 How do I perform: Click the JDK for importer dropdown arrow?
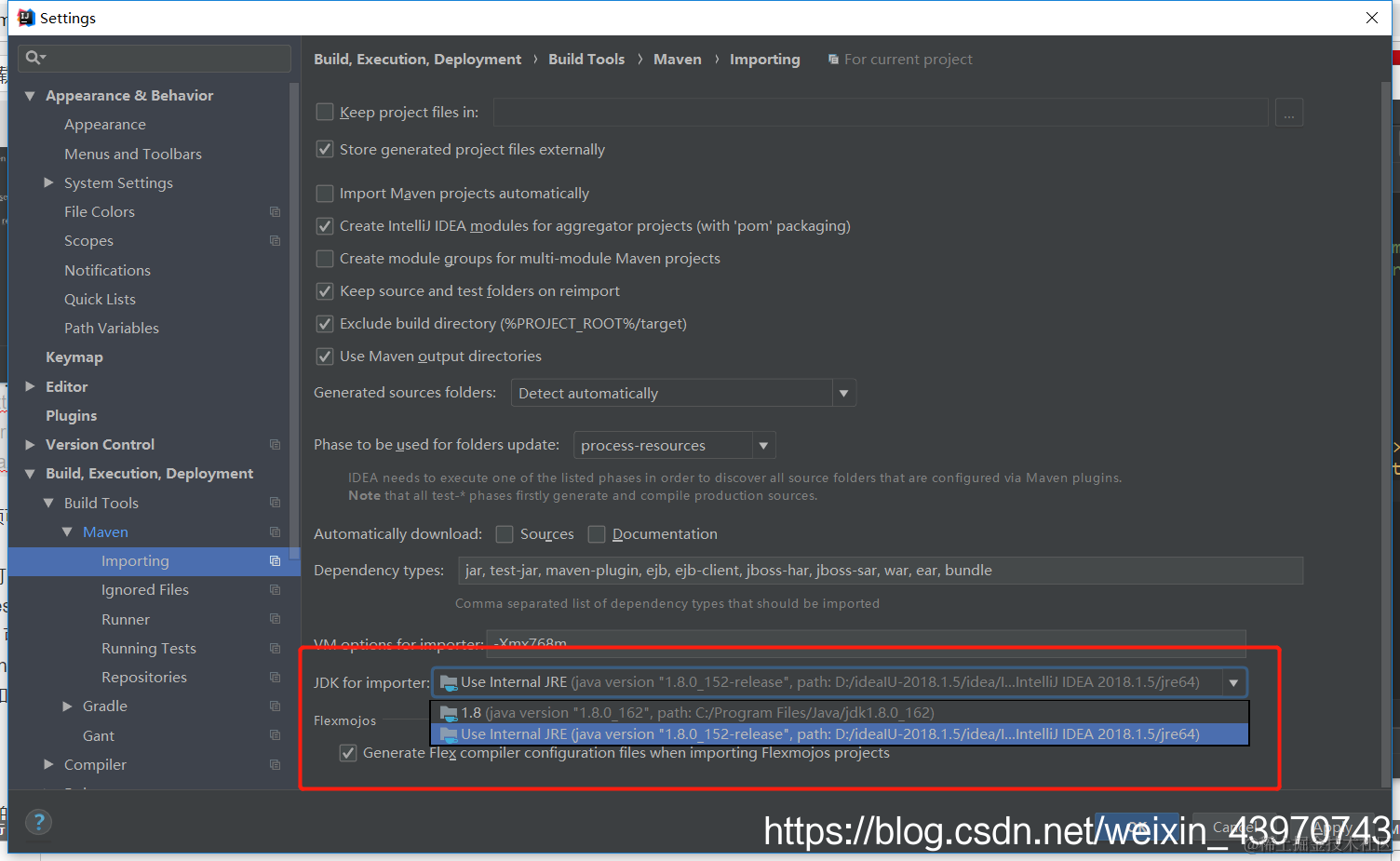tap(1233, 682)
